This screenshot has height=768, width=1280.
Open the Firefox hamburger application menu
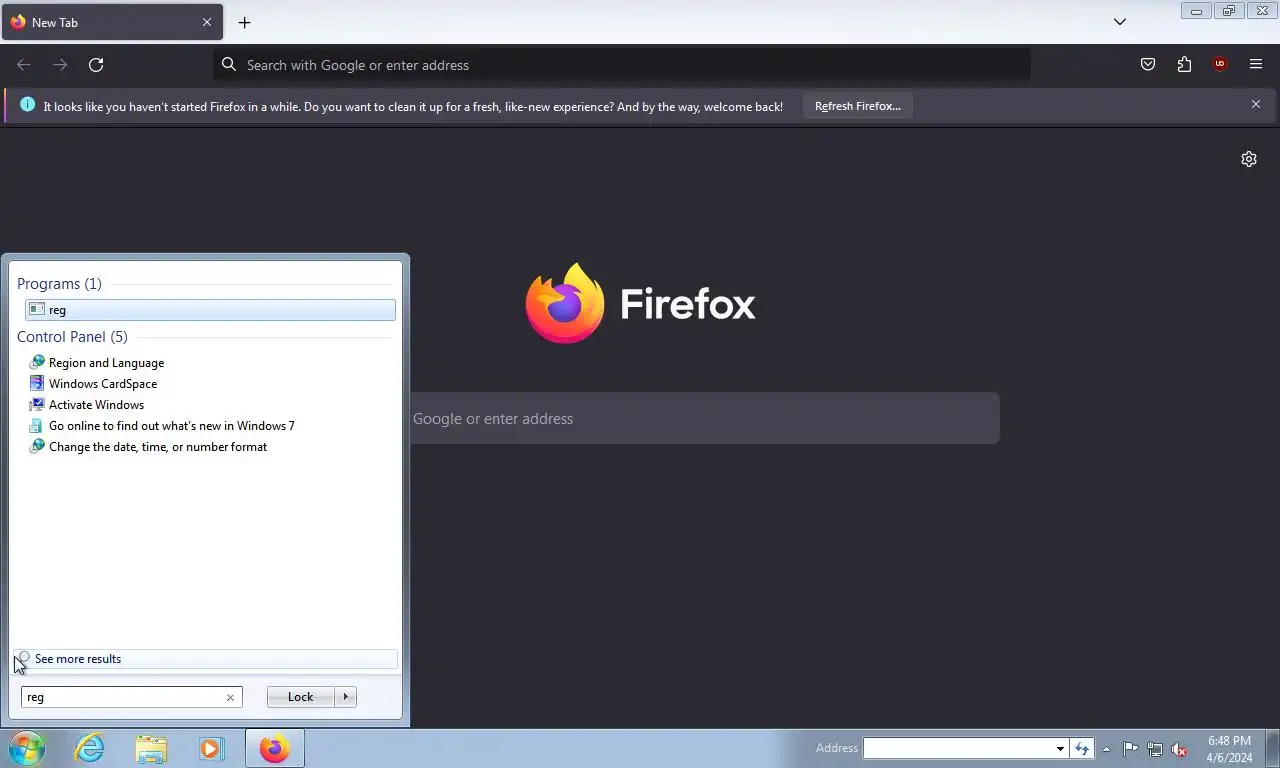(1256, 65)
